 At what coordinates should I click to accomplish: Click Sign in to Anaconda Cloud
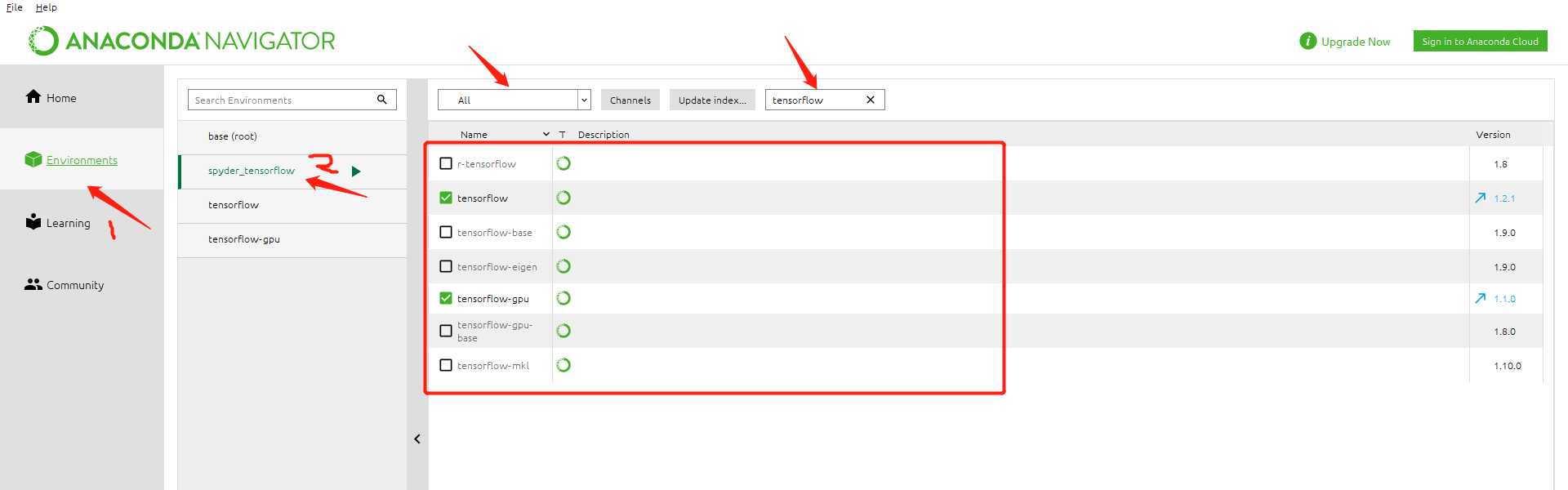[1480, 41]
